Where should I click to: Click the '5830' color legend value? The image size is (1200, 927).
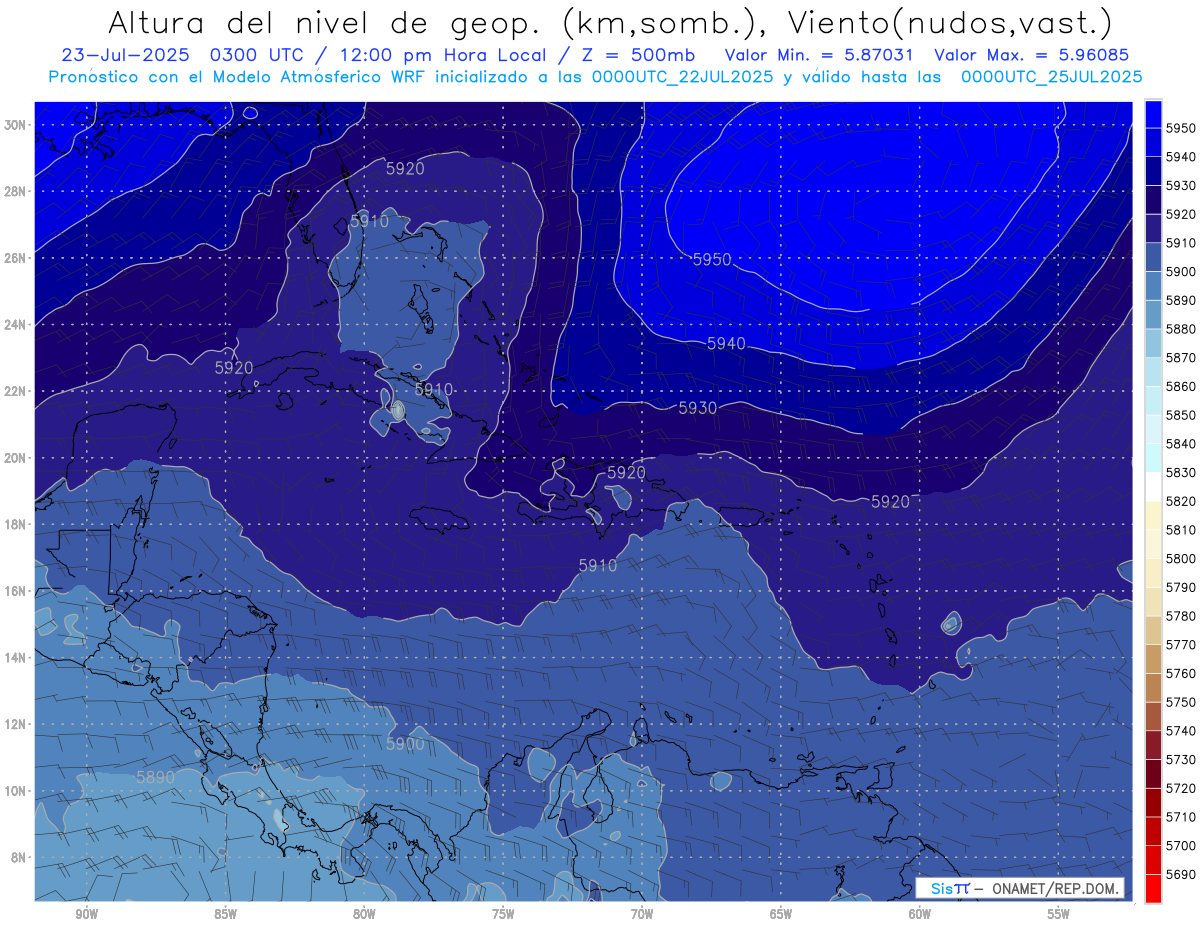1180,472
